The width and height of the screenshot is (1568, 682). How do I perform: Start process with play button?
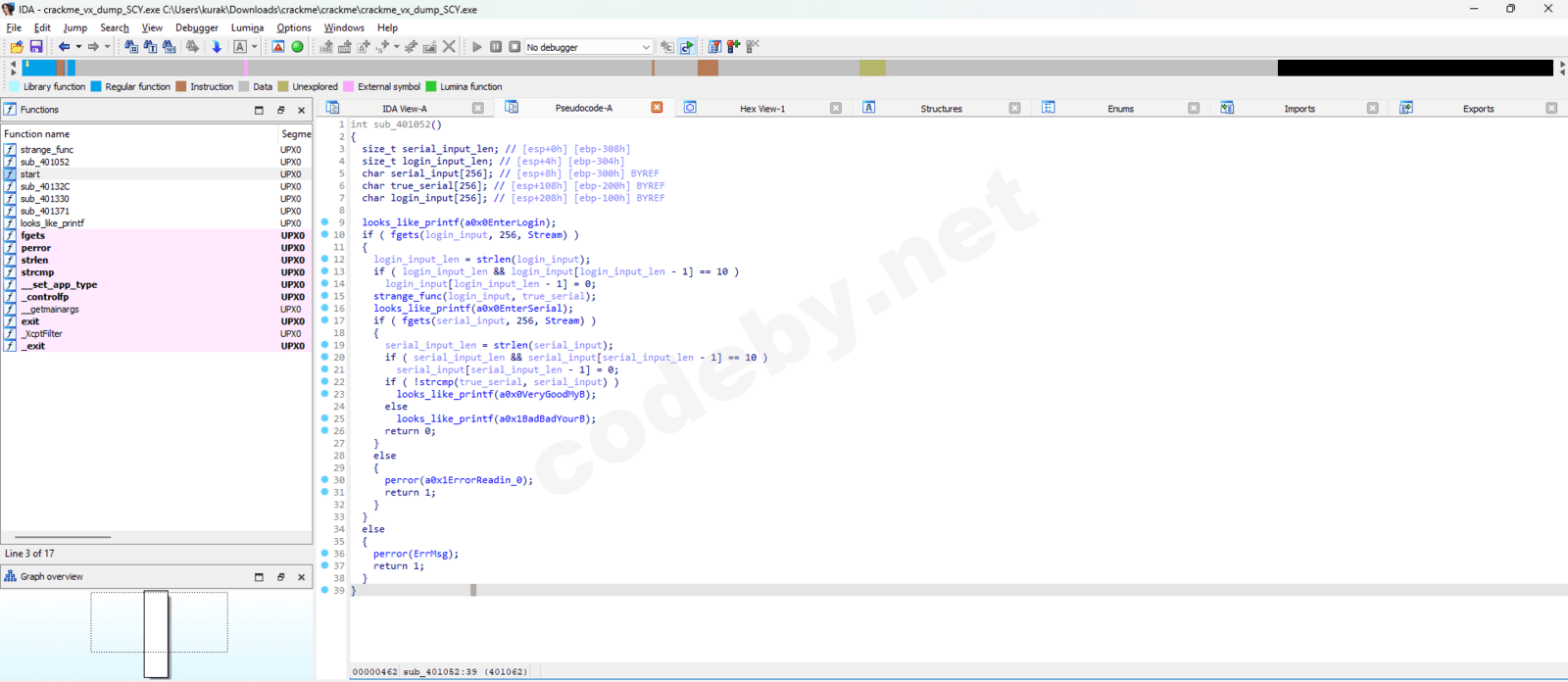pyautogui.click(x=477, y=47)
